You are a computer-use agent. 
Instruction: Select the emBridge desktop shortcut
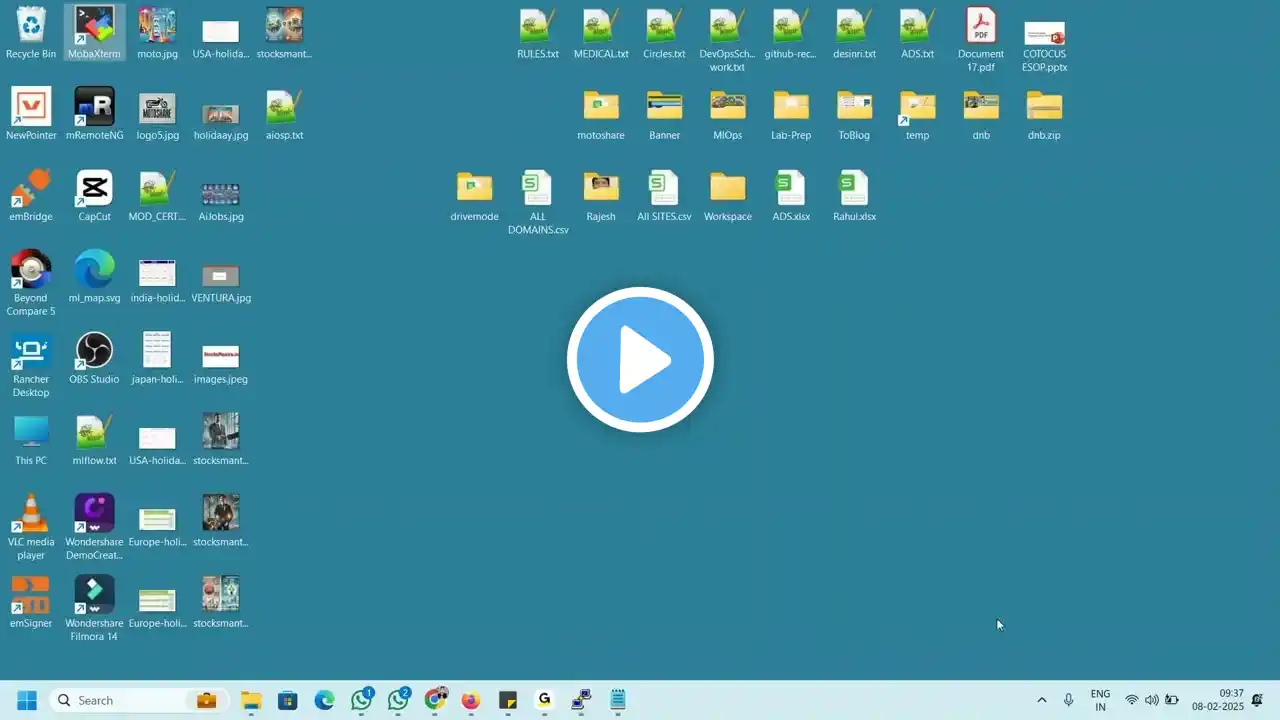click(31, 195)
